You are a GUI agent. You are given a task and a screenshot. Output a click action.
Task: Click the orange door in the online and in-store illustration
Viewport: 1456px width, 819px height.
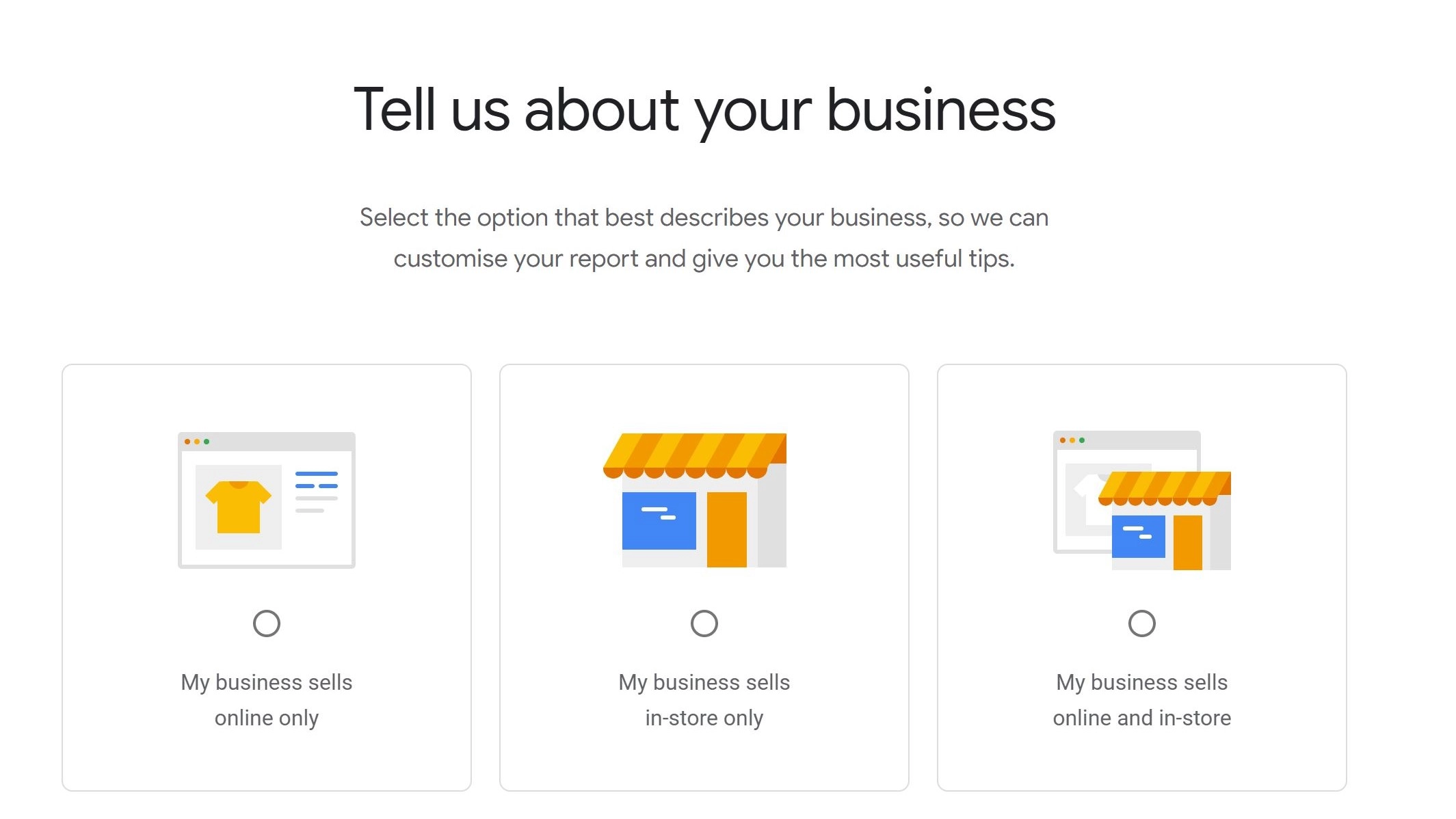[1187, 543]
